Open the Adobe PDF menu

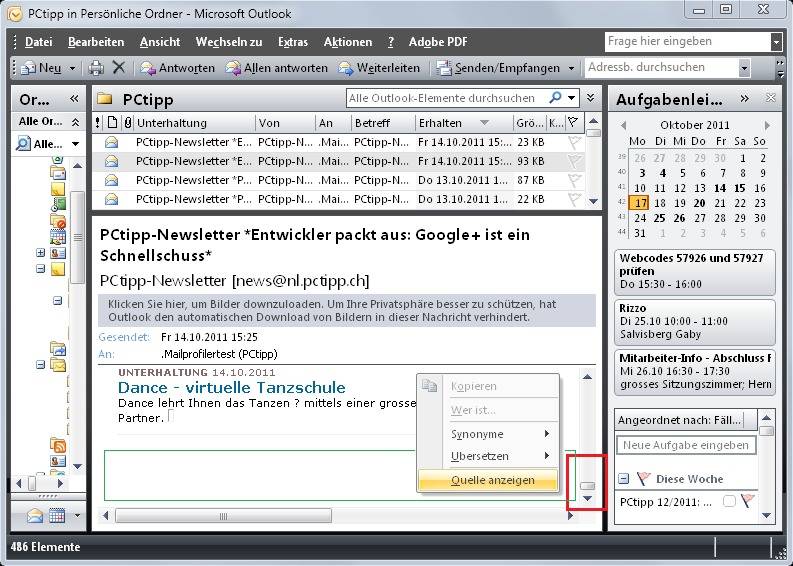[438, 42]
